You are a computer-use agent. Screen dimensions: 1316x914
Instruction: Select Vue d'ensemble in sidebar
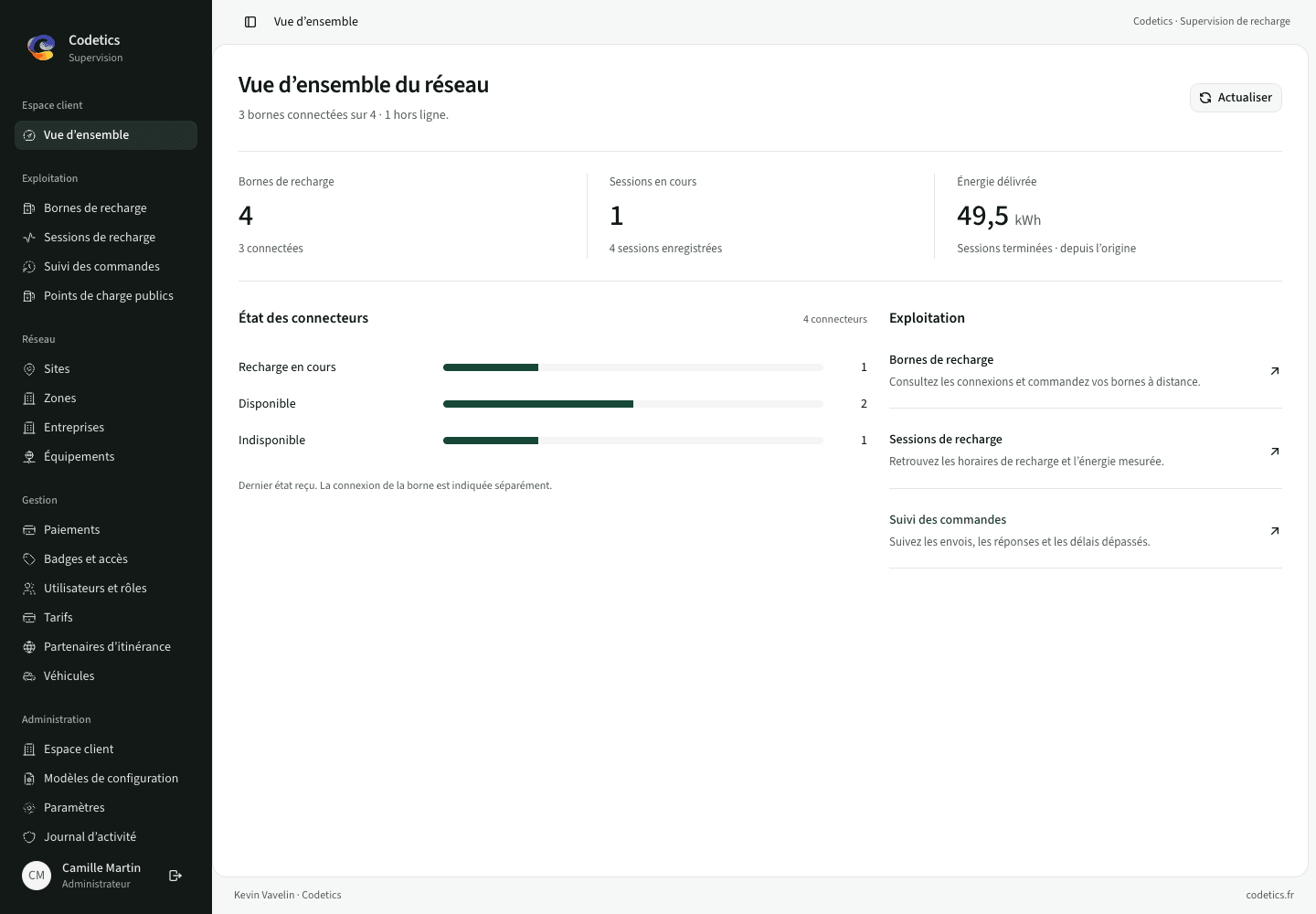[x=106, y=135]
